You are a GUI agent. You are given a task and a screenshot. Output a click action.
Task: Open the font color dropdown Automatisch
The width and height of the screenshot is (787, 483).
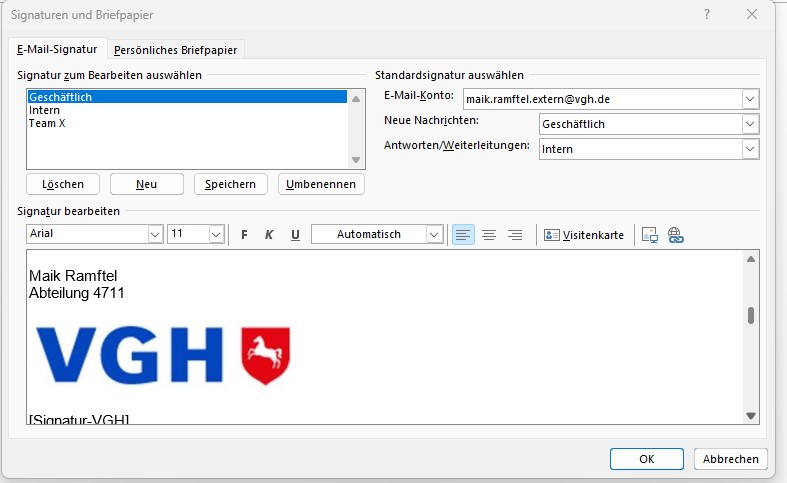(x=434, y=234)
